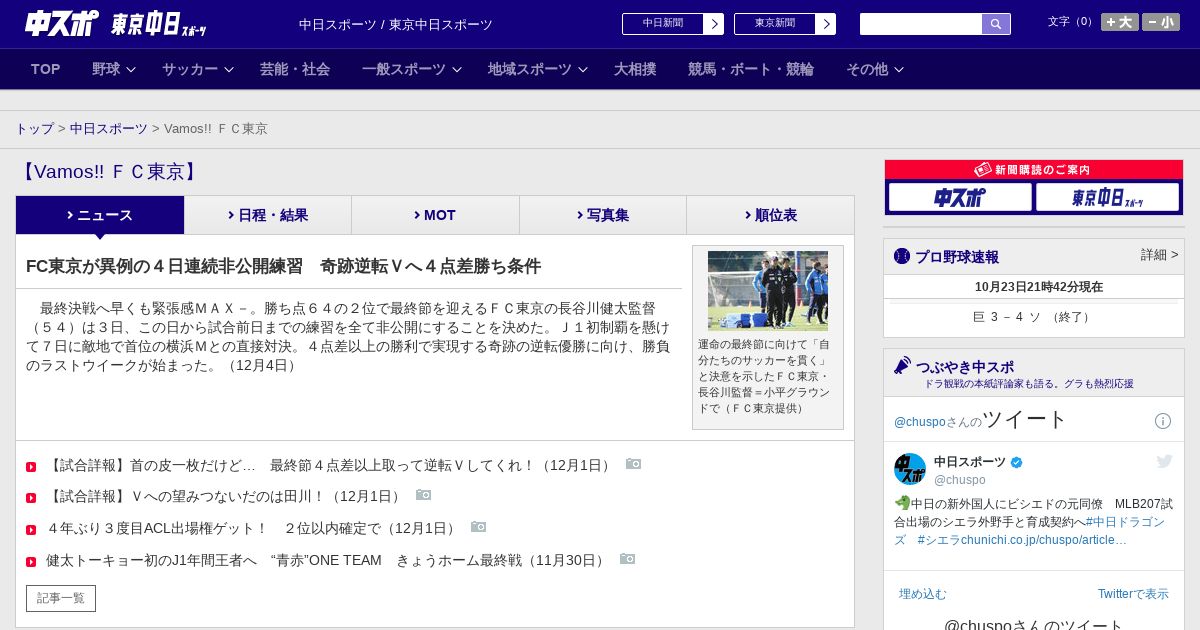Click the 新聞購読のご案内 banner heading
The image size is (1200, 630).
(x=1034, y=170)
